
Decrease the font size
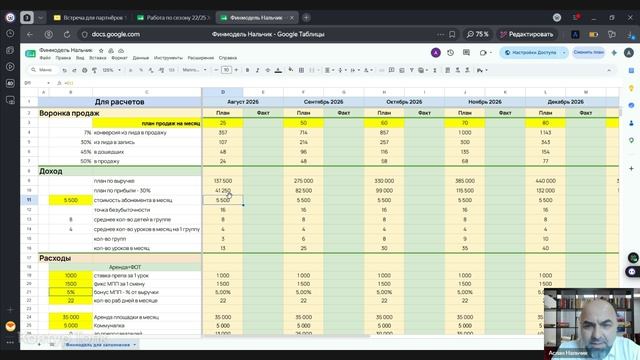tap(216, 70)
